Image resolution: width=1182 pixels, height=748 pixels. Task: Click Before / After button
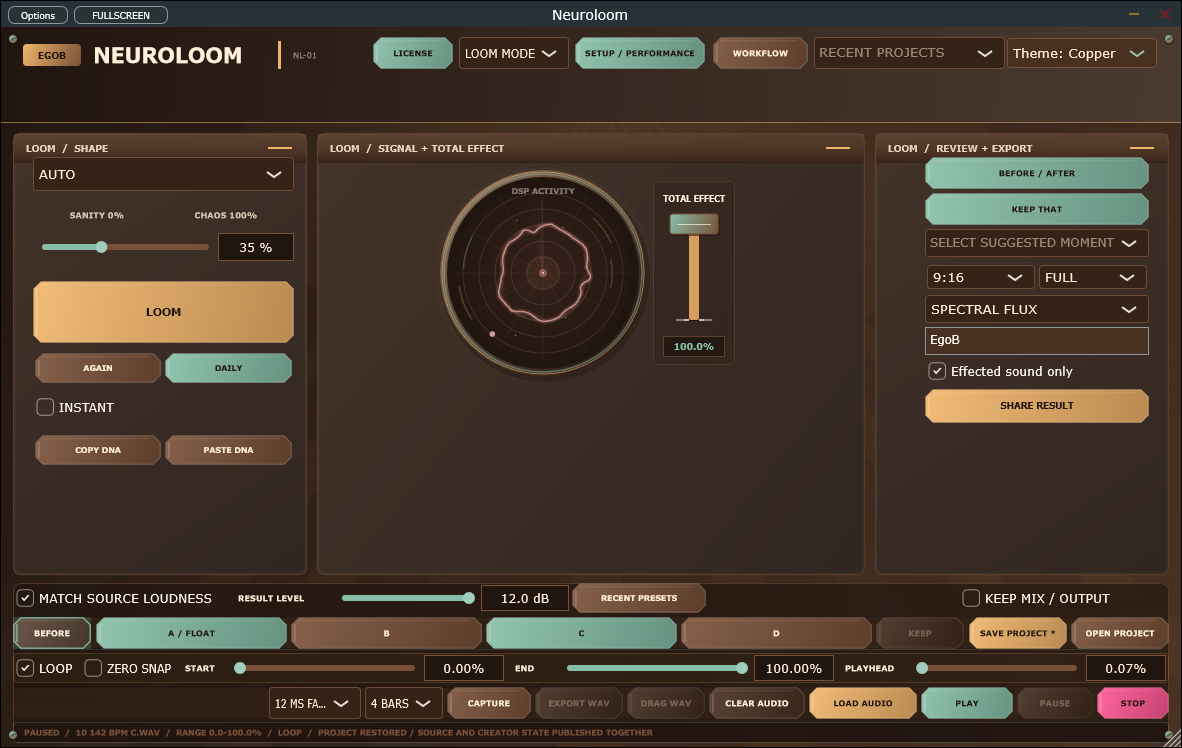coord(1037,173)
